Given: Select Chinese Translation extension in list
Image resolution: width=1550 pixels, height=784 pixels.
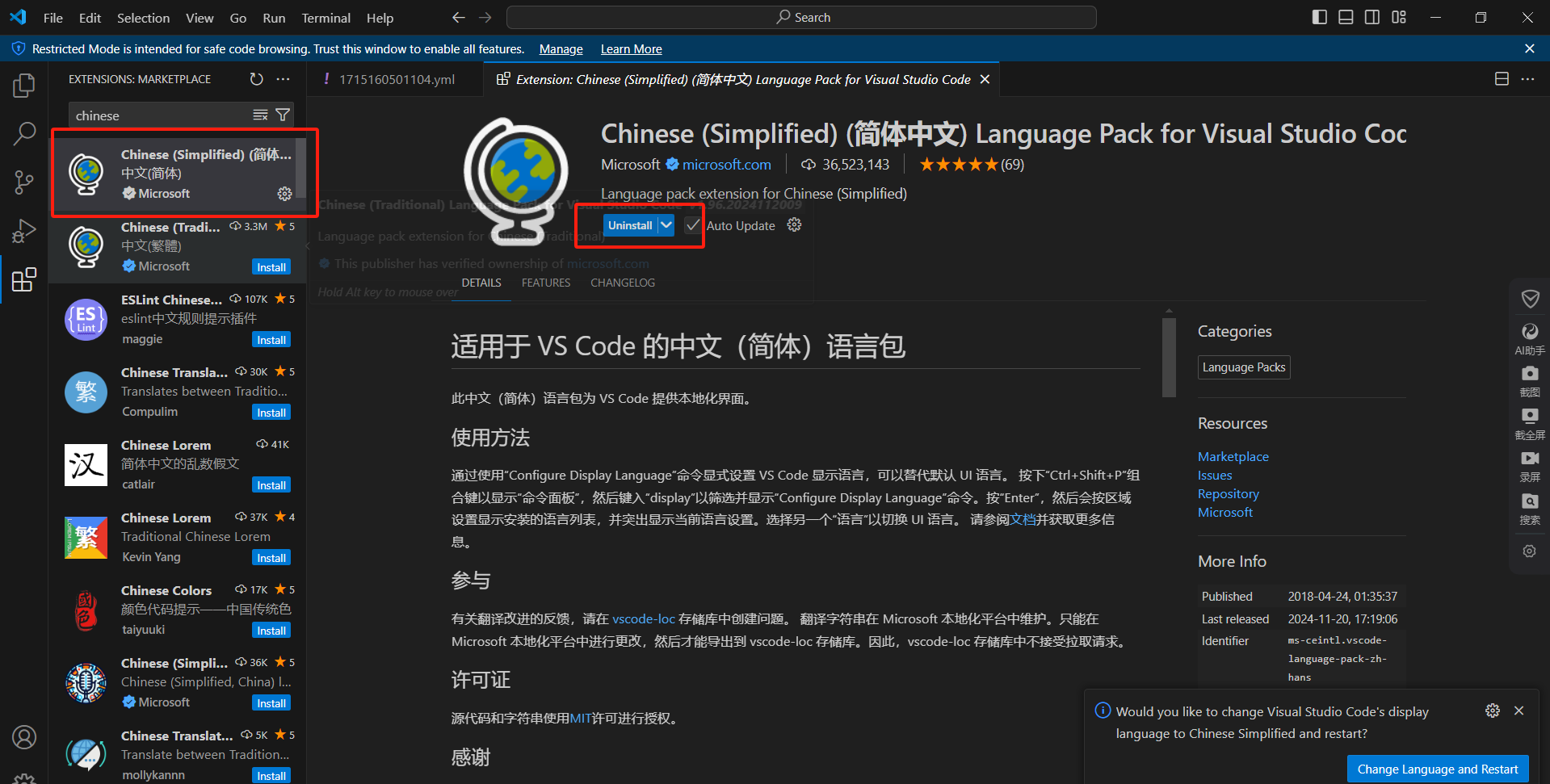Looking at the screenshot, I should click(178, 392).
